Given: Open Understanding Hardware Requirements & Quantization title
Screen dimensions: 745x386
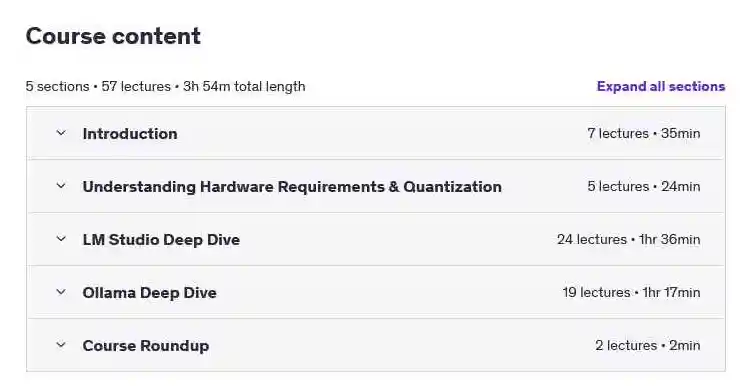Looking at the screenshot, I should click(292, 186).
